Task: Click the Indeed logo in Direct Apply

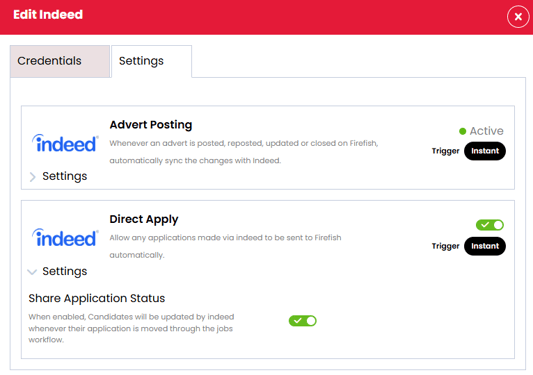Action: pos(65,238)
